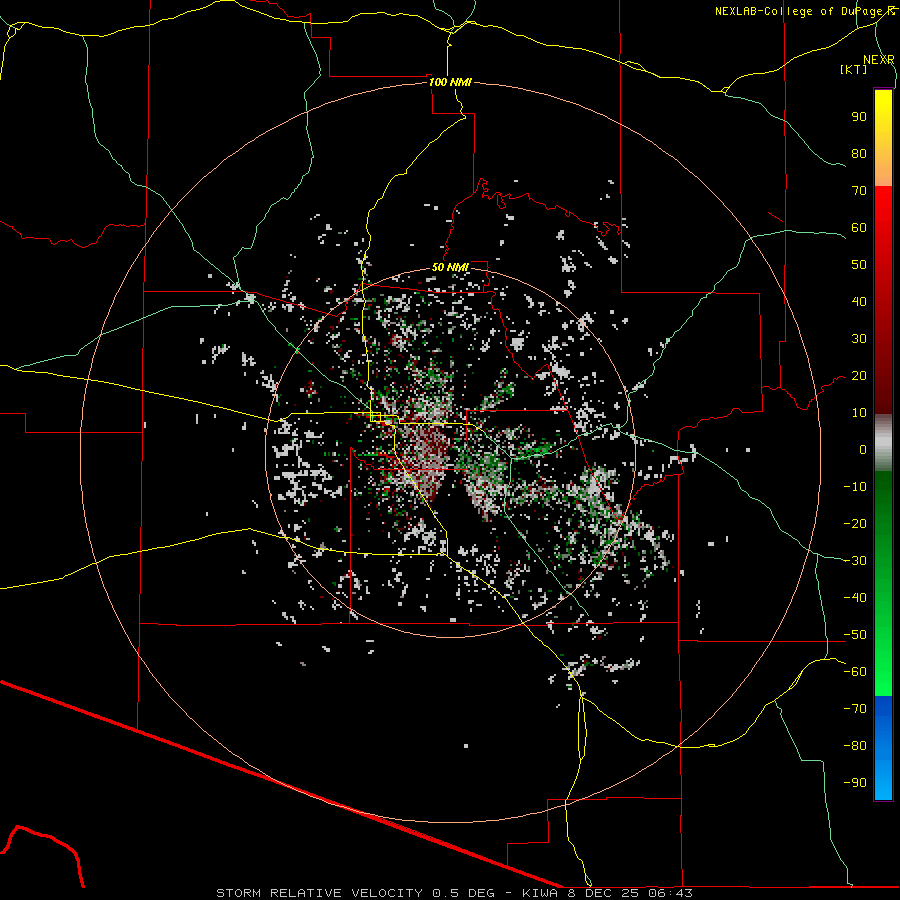The width and height of the screenshot is (900, 900).
Task: Click the KT units label above the color scale
Action: click(854, 69)
